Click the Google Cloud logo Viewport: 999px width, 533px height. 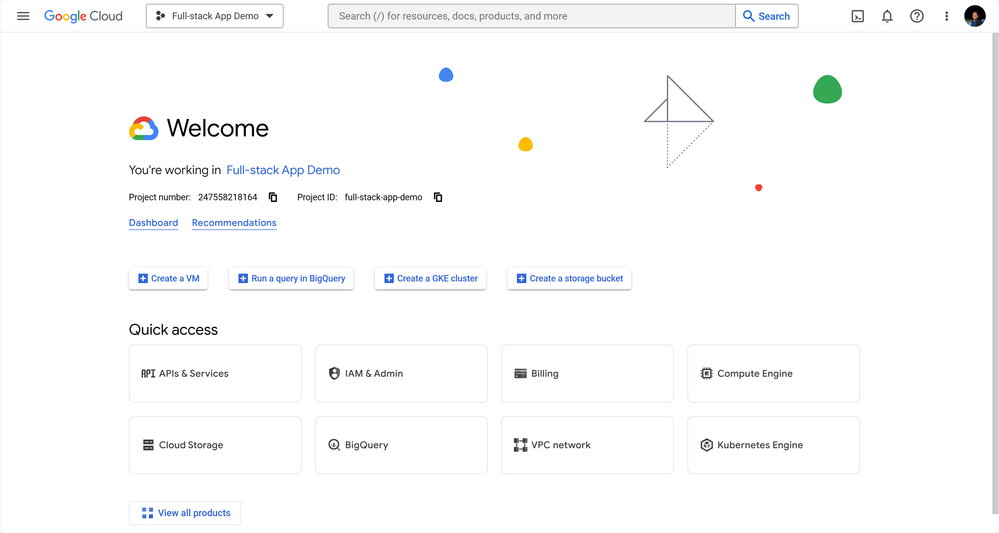tap(83, 16)
